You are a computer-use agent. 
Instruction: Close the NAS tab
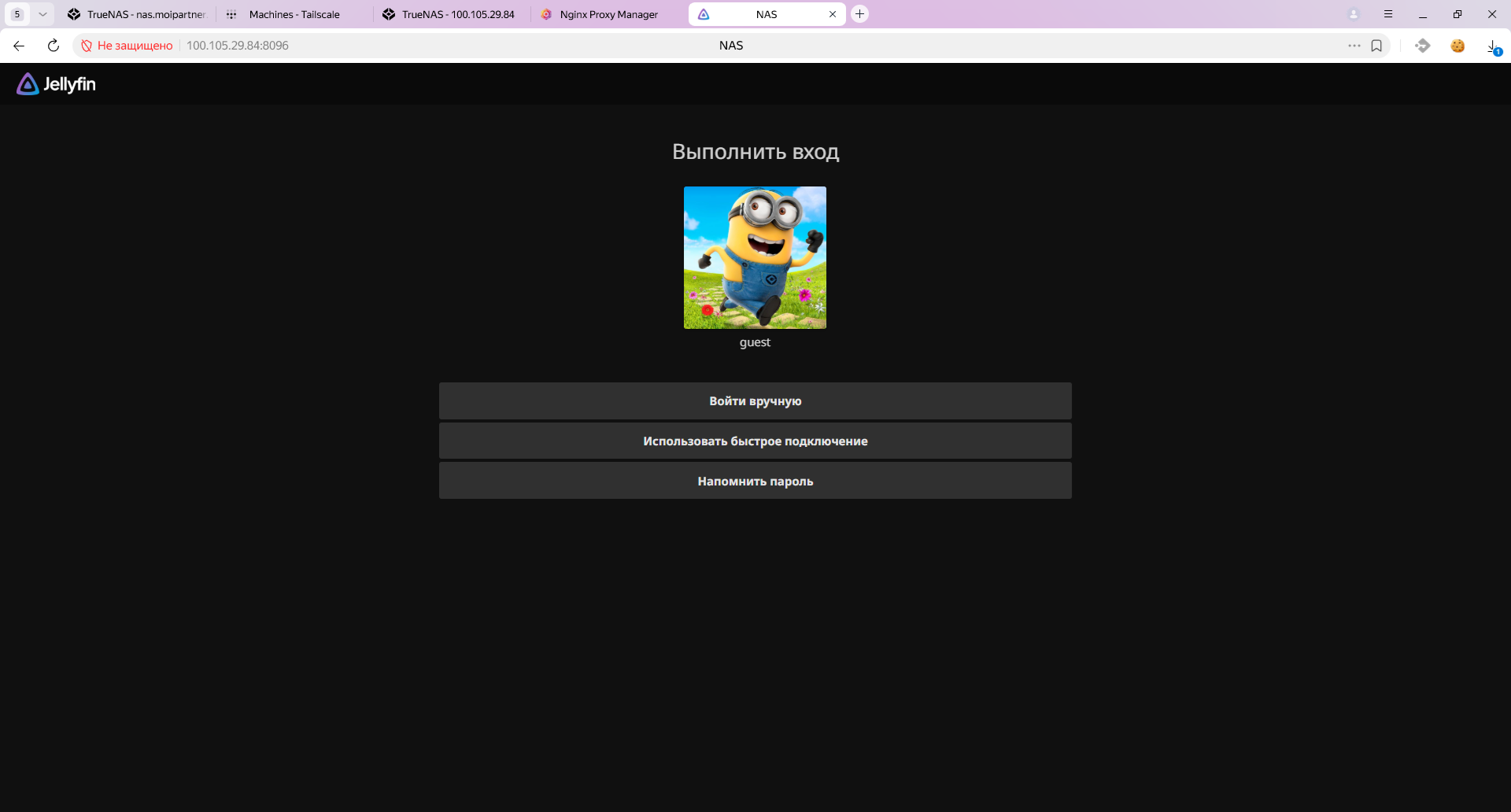pos(833,14)
